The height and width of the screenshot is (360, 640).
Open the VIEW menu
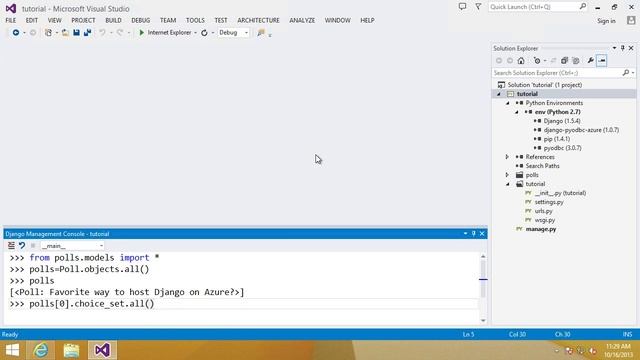pyautogui.click(x=54, y=20)
